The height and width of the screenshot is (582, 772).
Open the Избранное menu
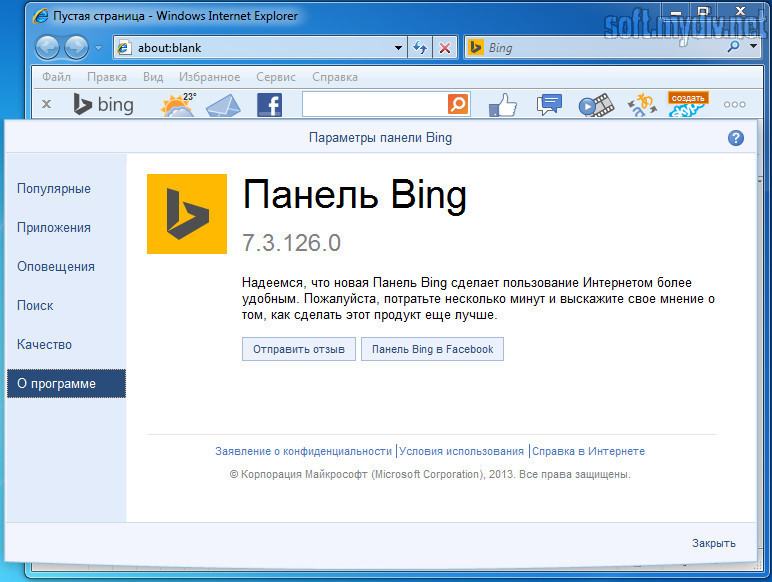(209, 77)
